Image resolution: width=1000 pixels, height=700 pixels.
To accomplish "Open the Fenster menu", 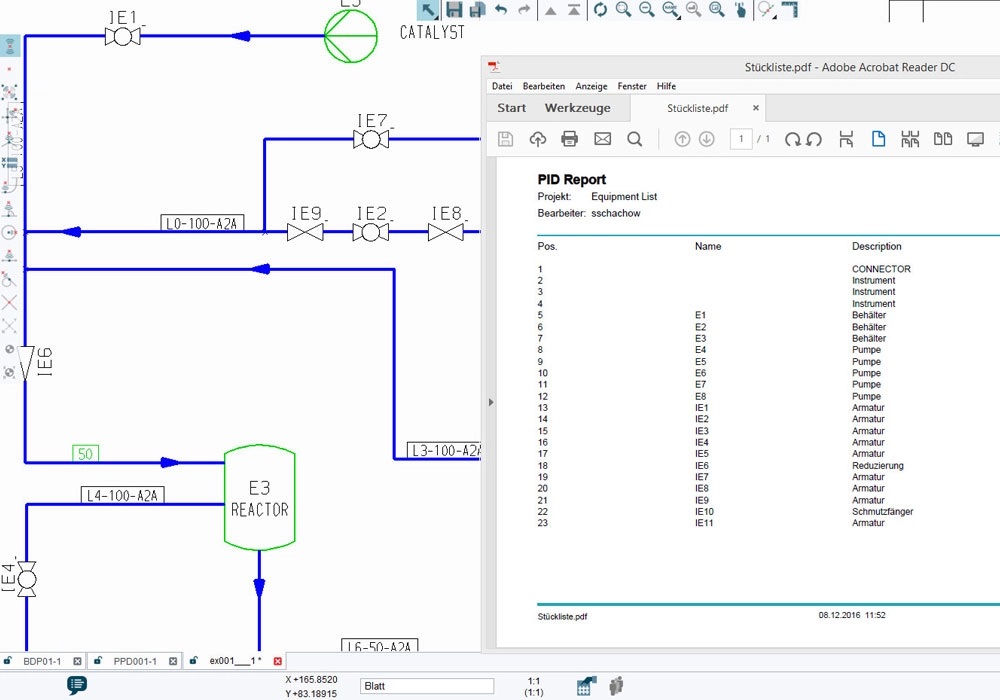I will pos(631,86).
